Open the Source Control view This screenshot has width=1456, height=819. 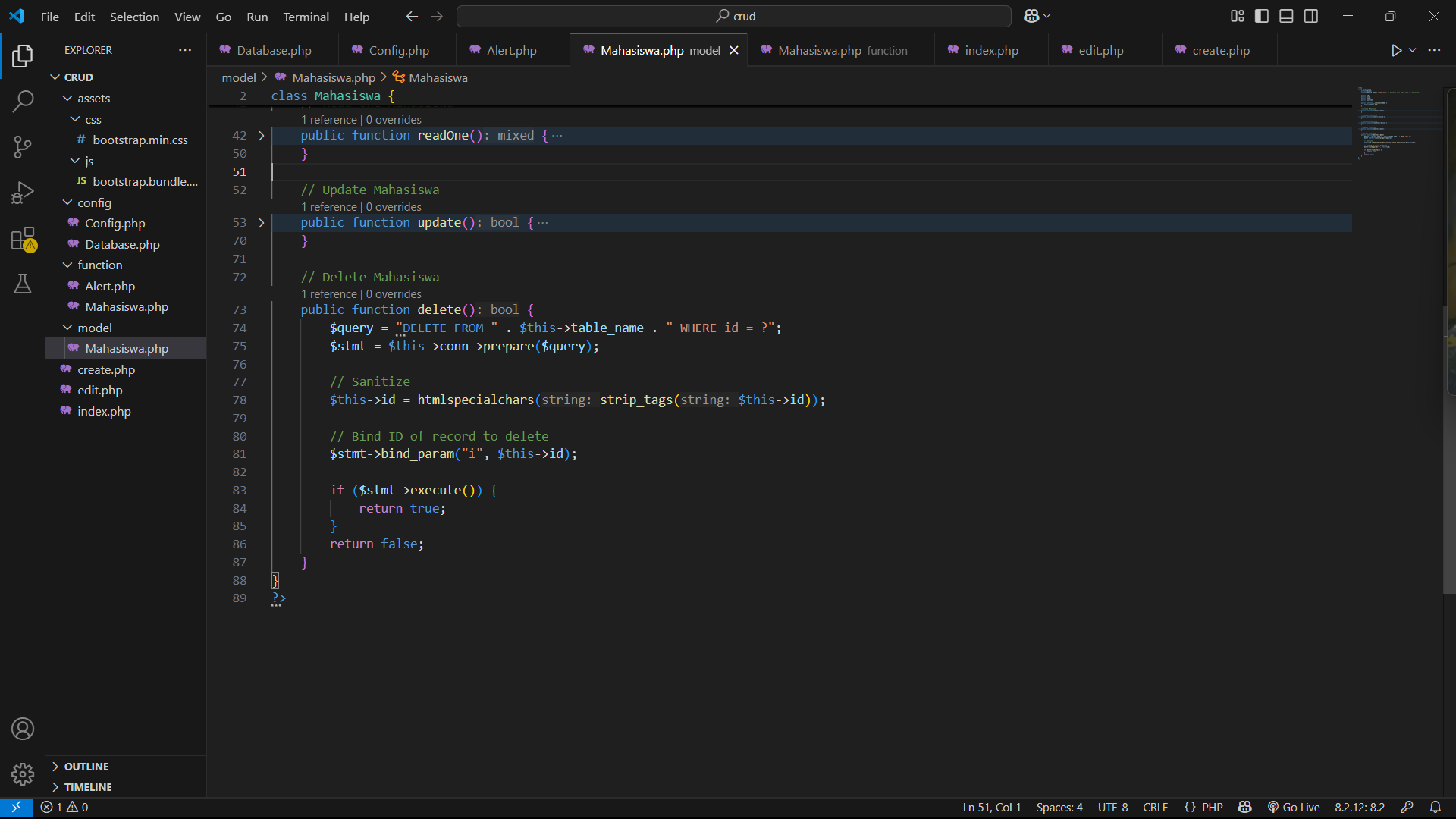(x=23, y=147)
